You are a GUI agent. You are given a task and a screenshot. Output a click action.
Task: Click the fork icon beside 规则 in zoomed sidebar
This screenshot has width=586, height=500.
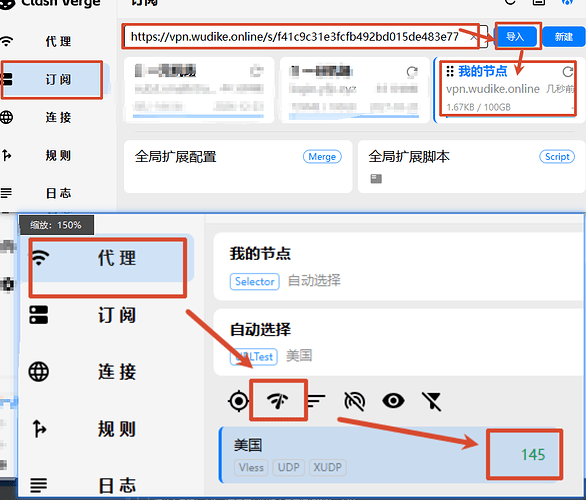pos(39,429)
